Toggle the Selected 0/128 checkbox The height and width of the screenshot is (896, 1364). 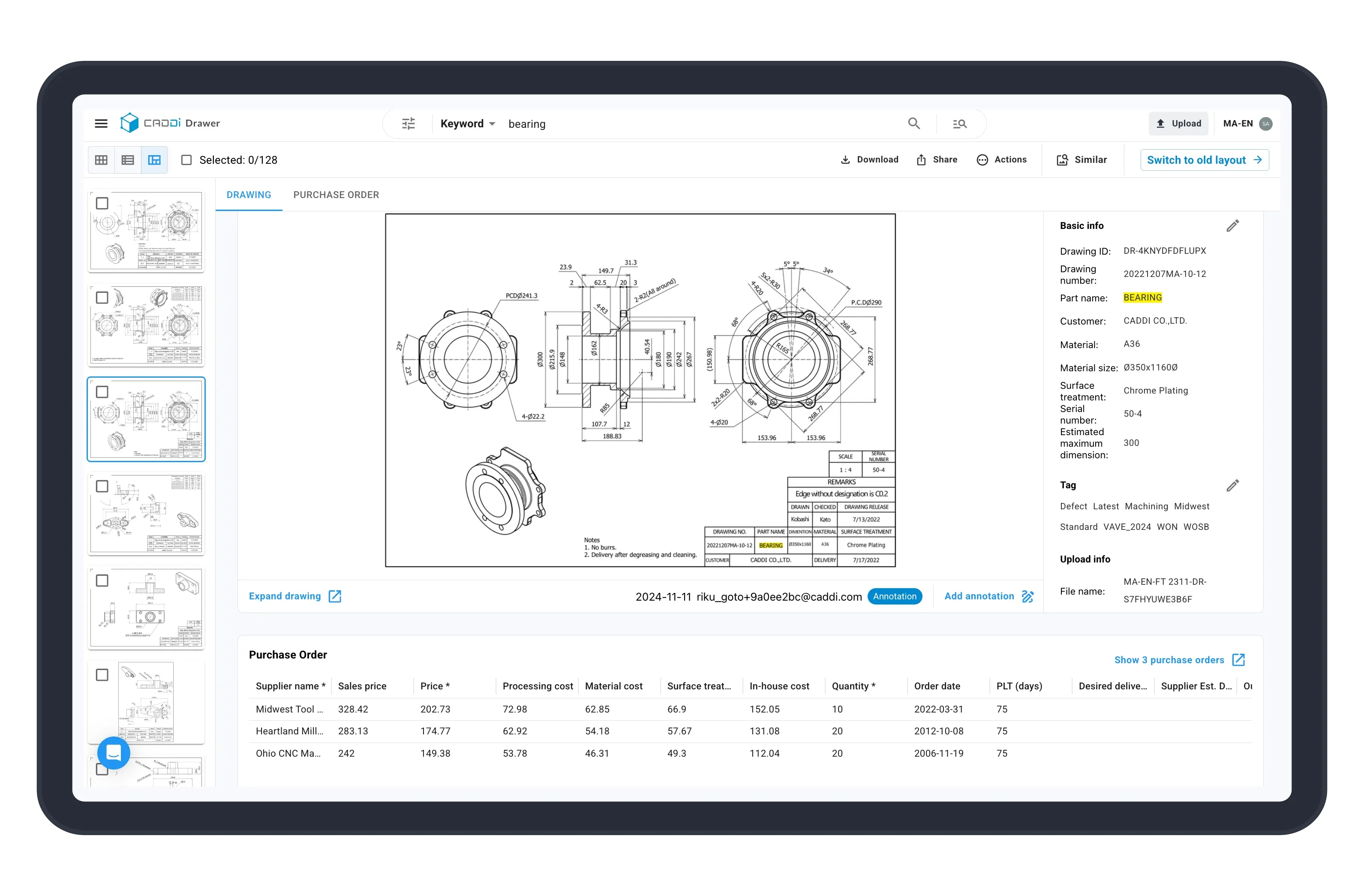point(186,160)
